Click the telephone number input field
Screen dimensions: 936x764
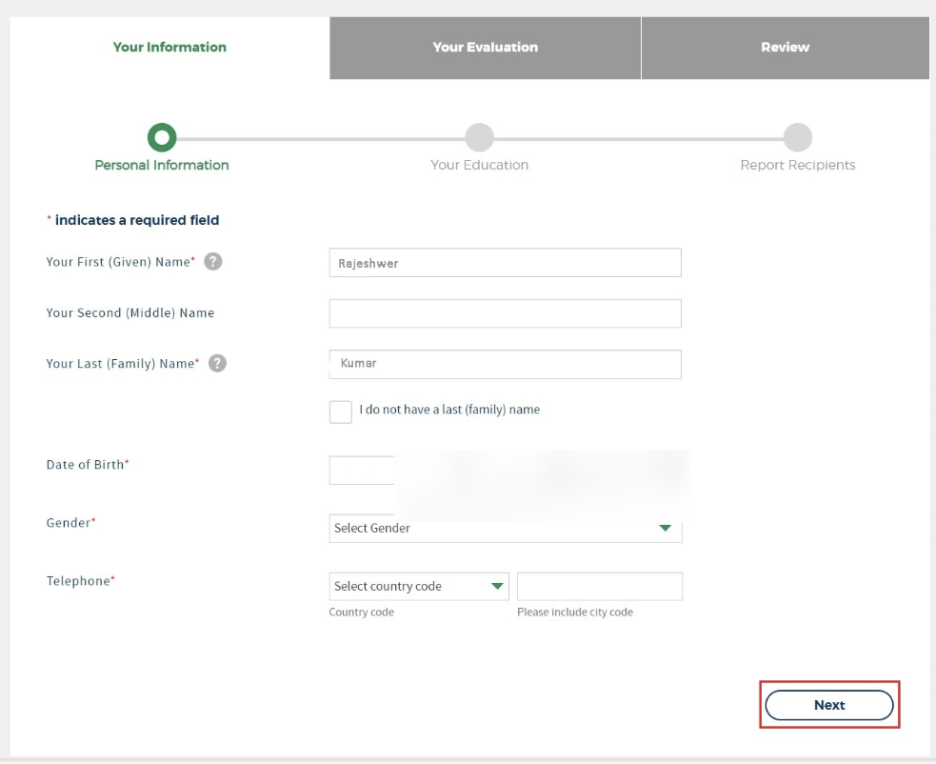click(600, 586)
